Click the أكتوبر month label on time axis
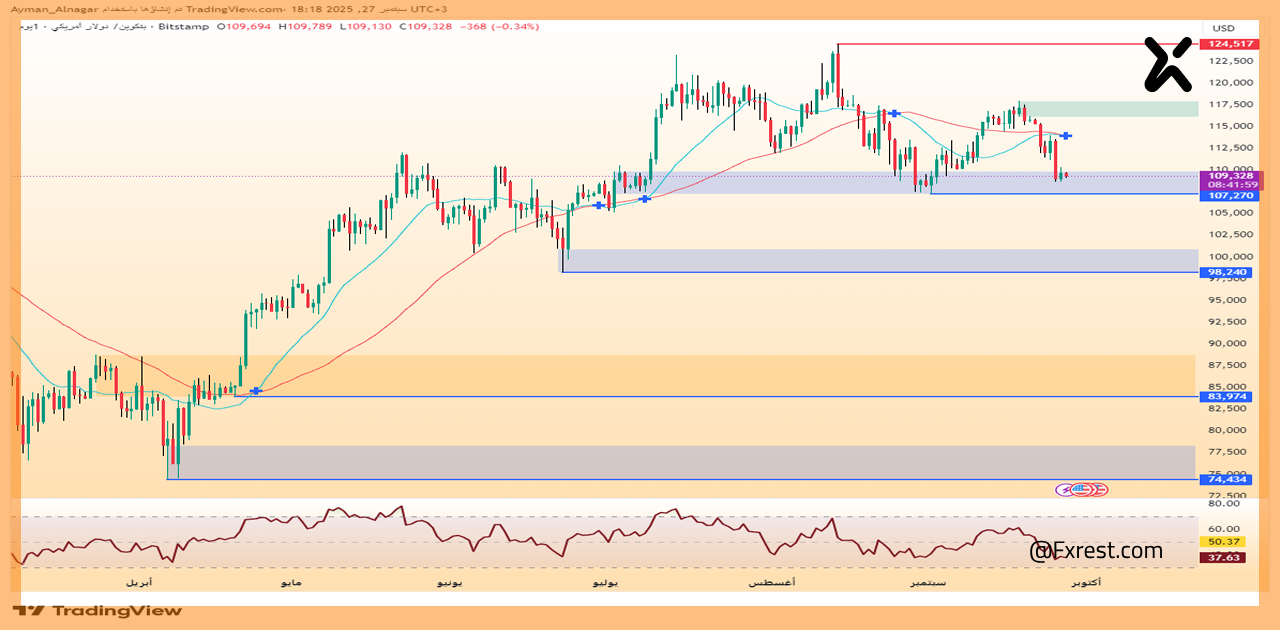 (1085, 582)
